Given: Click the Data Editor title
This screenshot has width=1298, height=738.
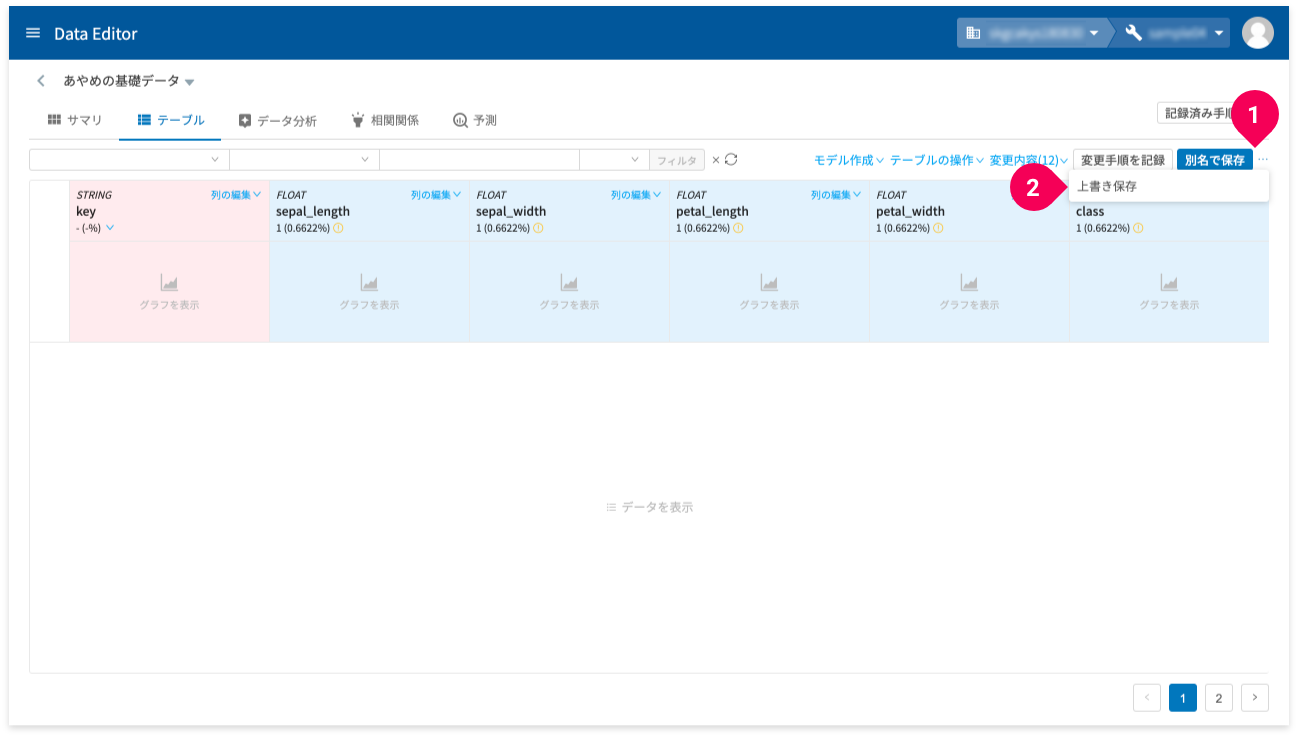Looking at the screenshot, I should 96,33.
